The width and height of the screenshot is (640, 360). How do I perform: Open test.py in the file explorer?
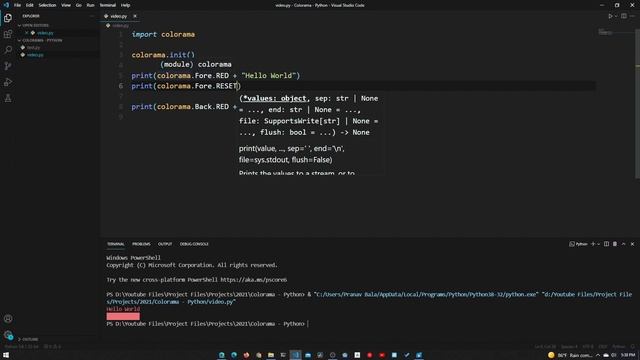33,47
